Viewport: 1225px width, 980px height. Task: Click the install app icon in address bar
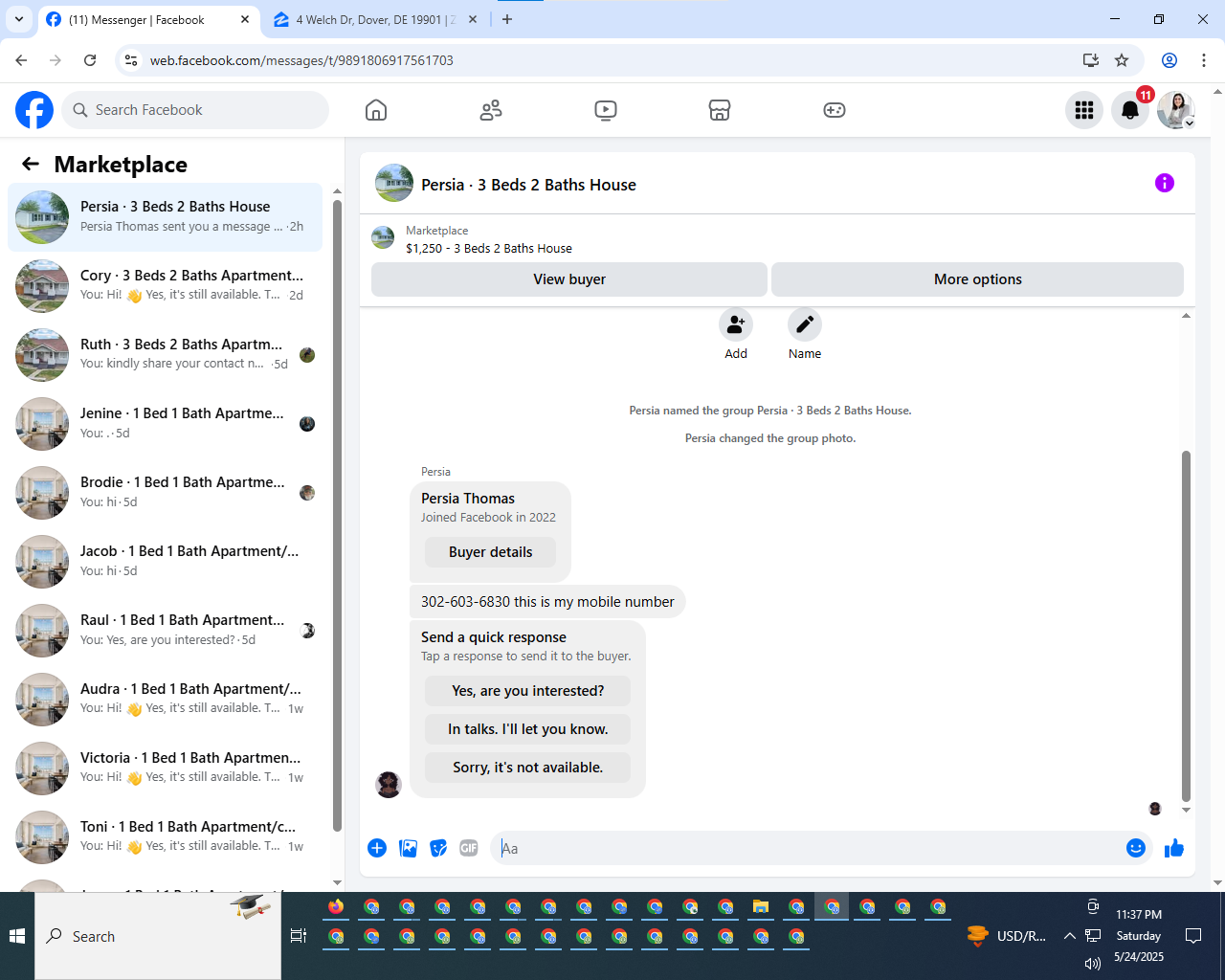(1091, 60)
